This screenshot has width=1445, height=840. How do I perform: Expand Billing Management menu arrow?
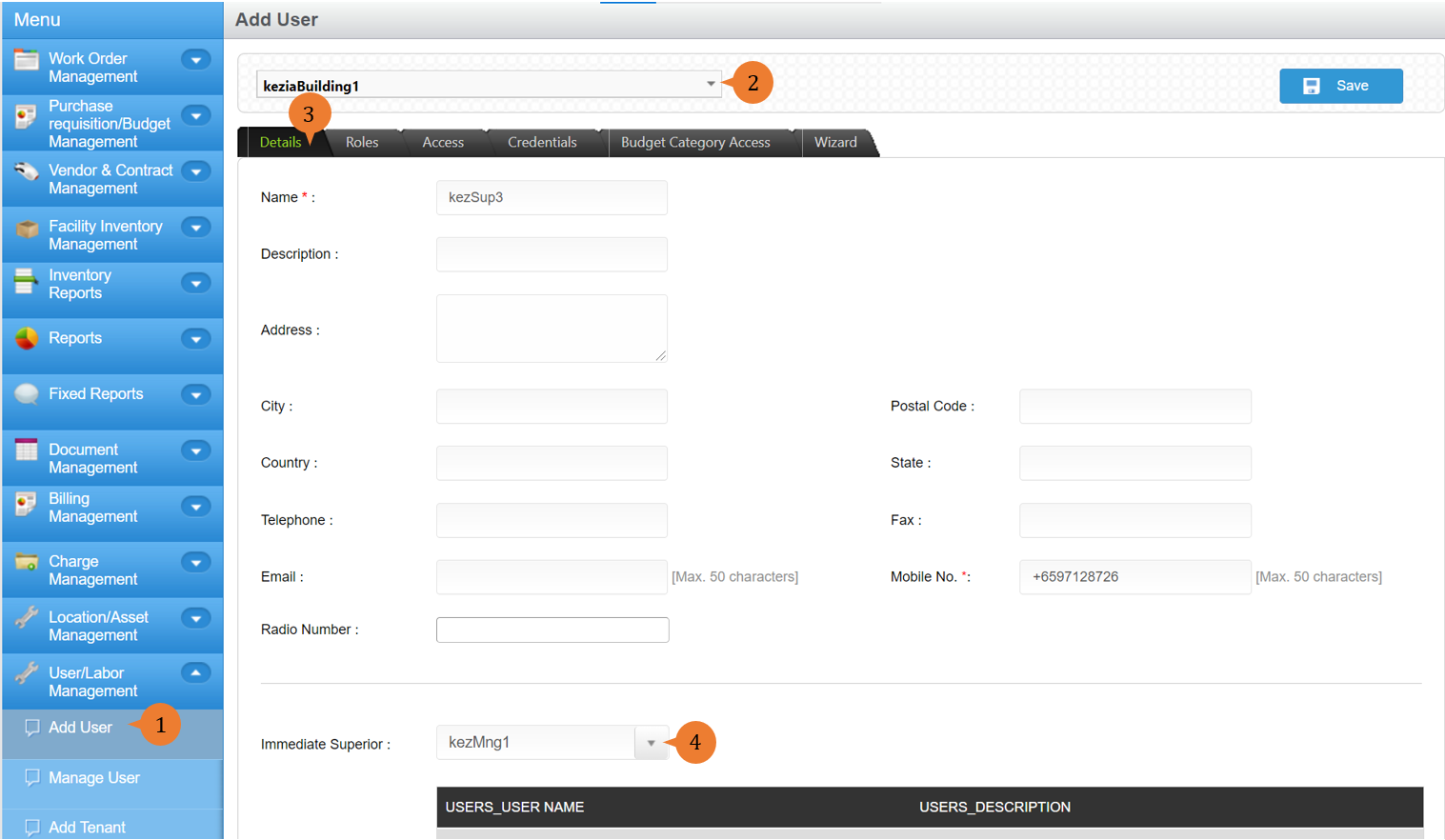coord(196,507)
